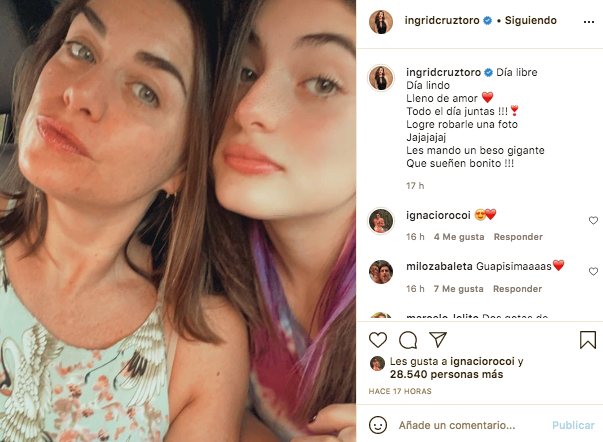The height and width of the screenshot is (442, 603).
Task: Click milozabaleta commenter avatar
Action: pyautogui.click(x=380, y=271)
